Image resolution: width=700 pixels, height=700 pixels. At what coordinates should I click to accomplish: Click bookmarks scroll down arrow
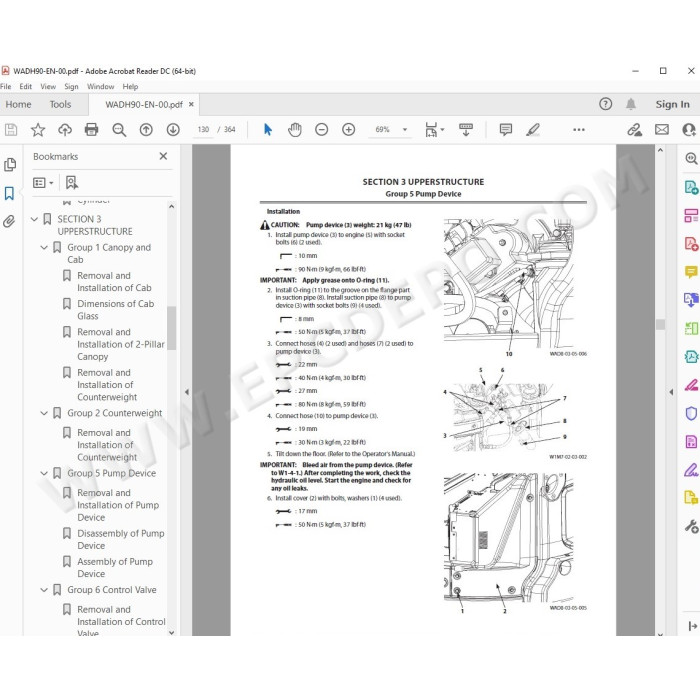[x=171, y=632]
